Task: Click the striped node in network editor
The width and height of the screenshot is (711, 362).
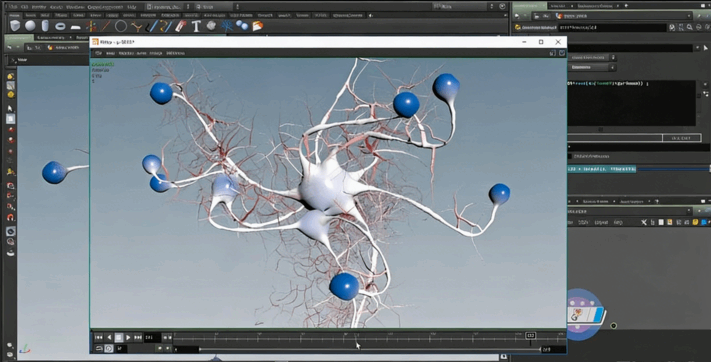Action: 586,315
